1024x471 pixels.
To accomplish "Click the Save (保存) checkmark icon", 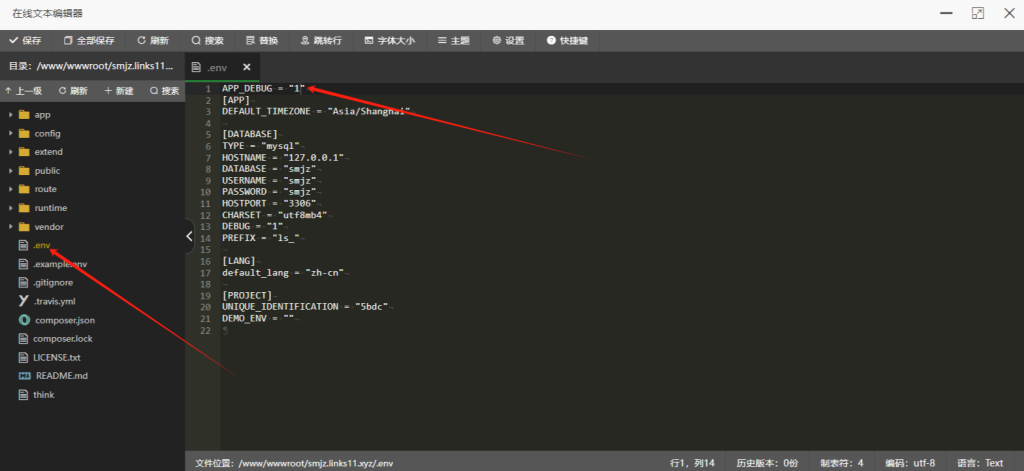I will (14, 41).
